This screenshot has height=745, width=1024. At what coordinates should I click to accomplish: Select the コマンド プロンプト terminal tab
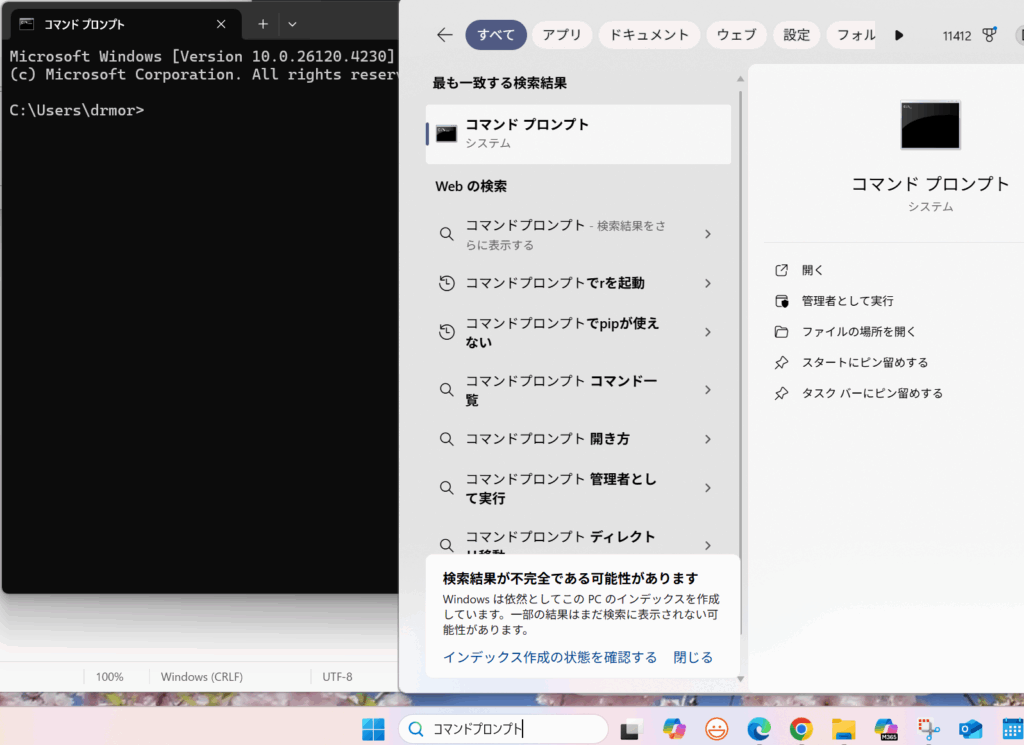tap(126, 25)
